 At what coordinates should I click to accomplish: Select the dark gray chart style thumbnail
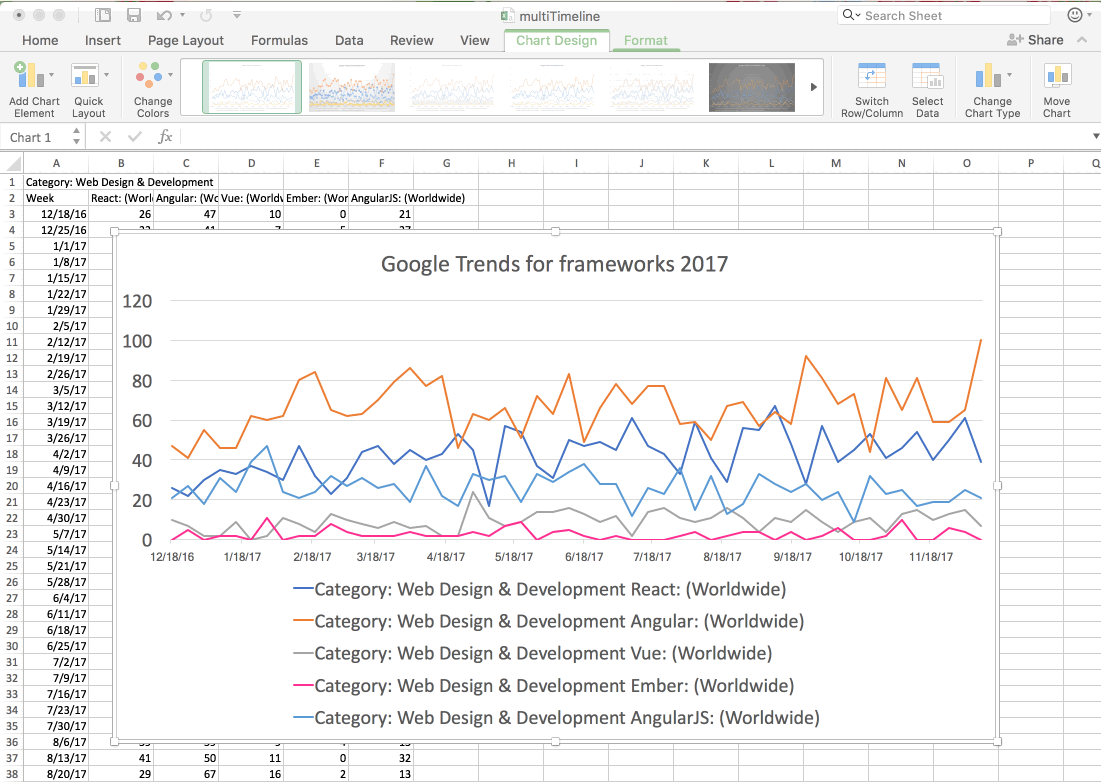click(752, 87)
